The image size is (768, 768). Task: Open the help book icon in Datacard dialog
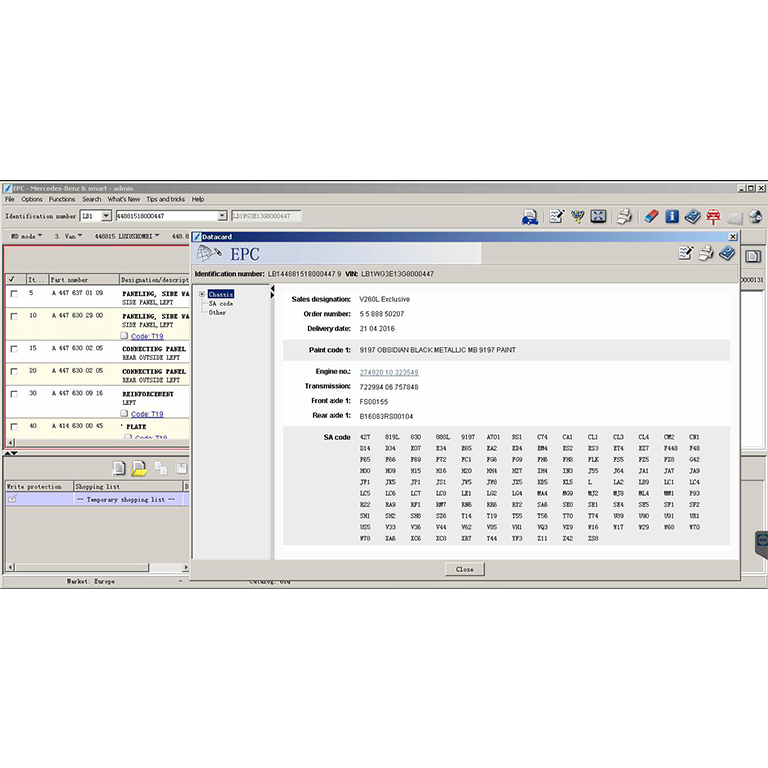tap(727, 253)
